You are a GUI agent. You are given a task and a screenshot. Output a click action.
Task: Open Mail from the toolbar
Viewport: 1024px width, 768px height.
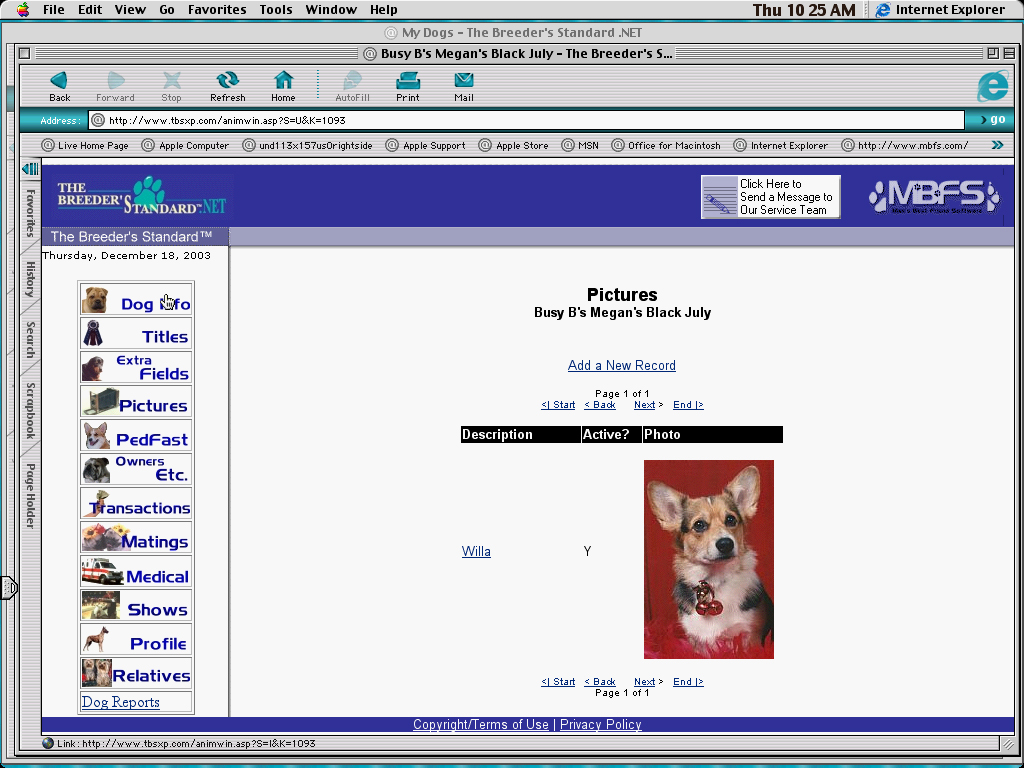(x=463, y=81)
